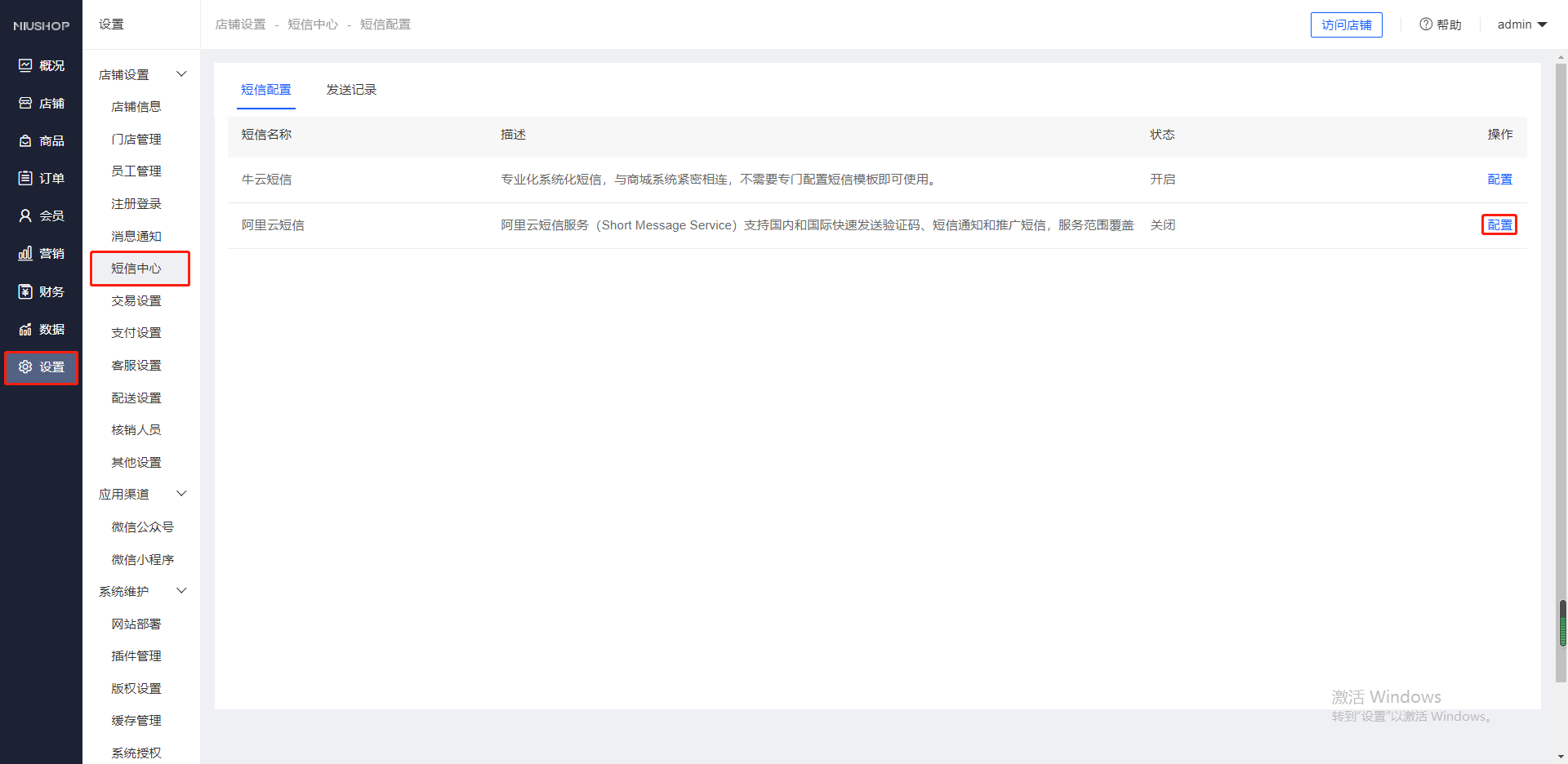
Task: Open 门店管理 in settings menu
Action: click(136, 140)
